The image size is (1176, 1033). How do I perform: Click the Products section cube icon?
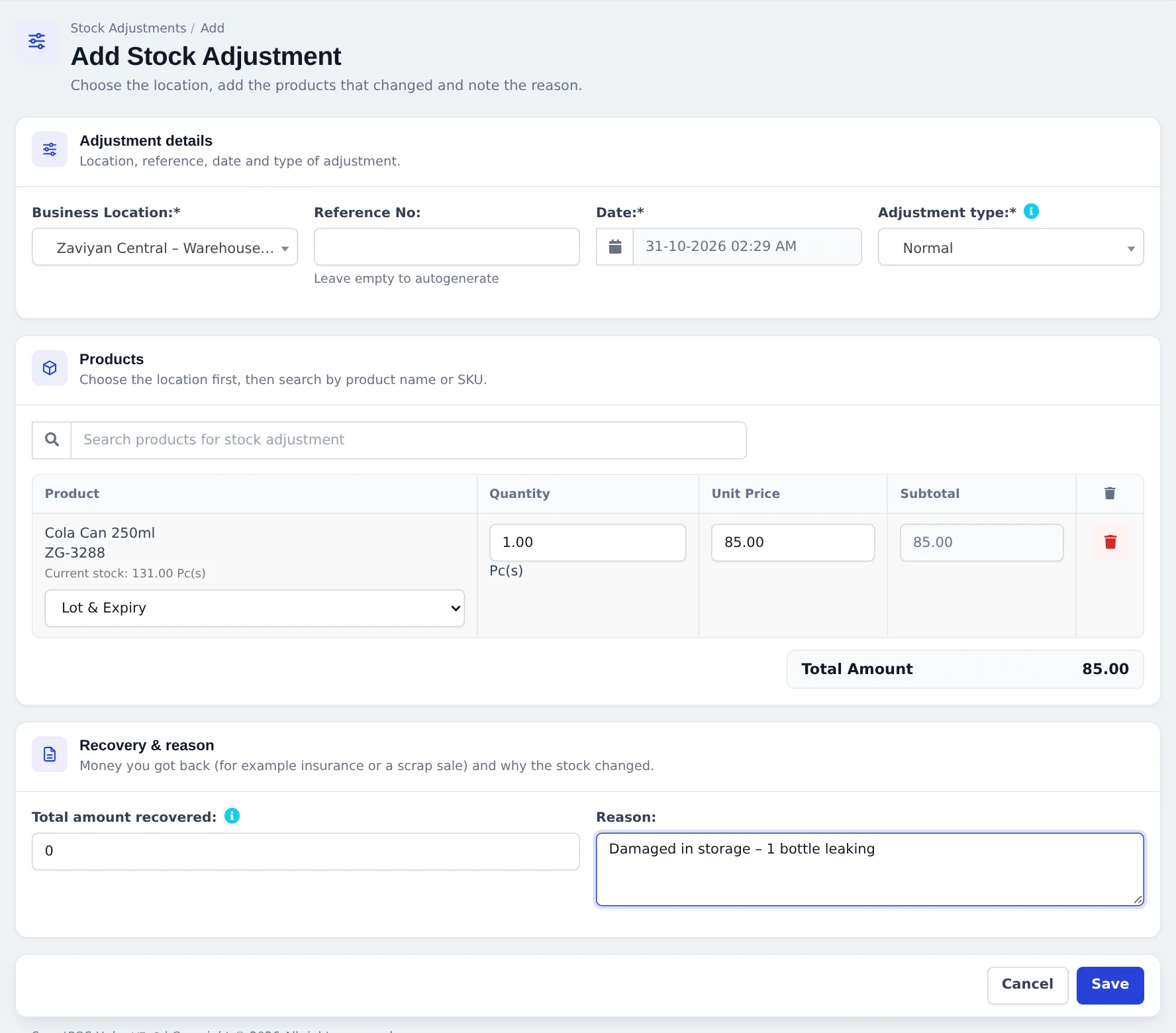coord(50,368)
